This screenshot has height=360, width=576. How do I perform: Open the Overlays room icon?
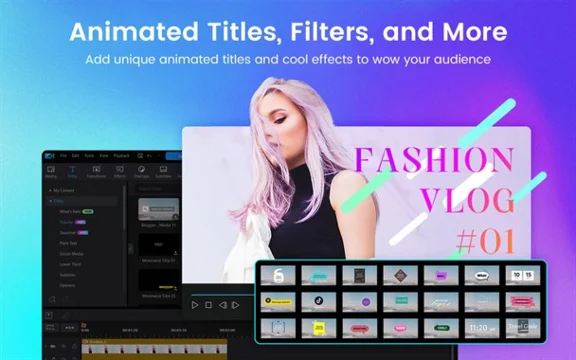tap(141, 172)
